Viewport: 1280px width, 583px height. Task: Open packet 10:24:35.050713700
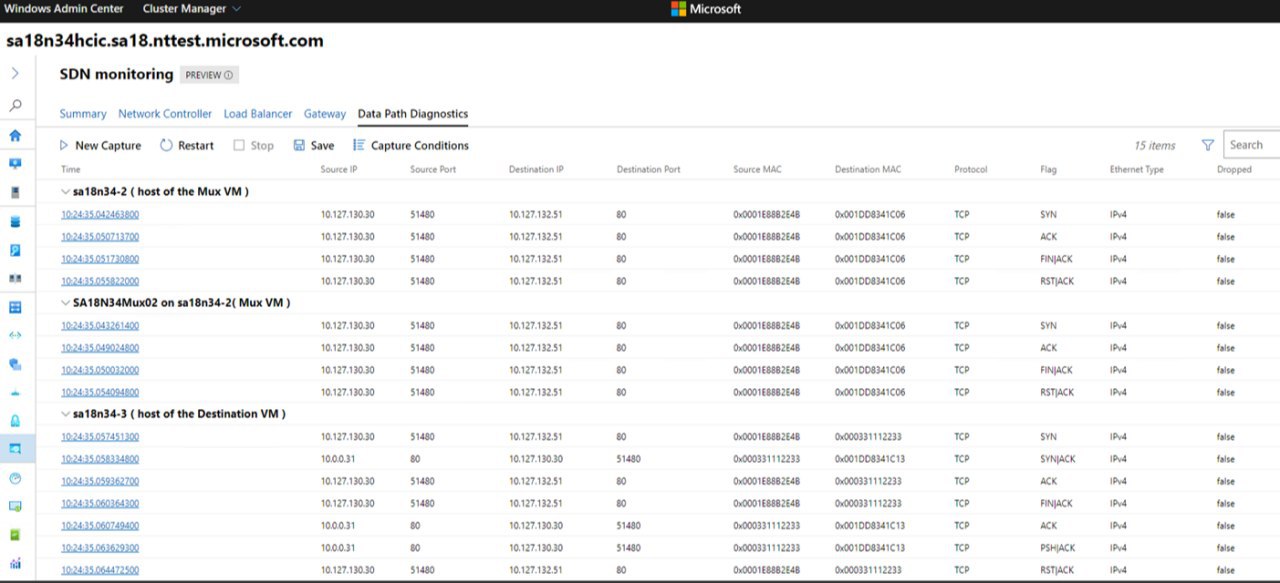[100, 237]
